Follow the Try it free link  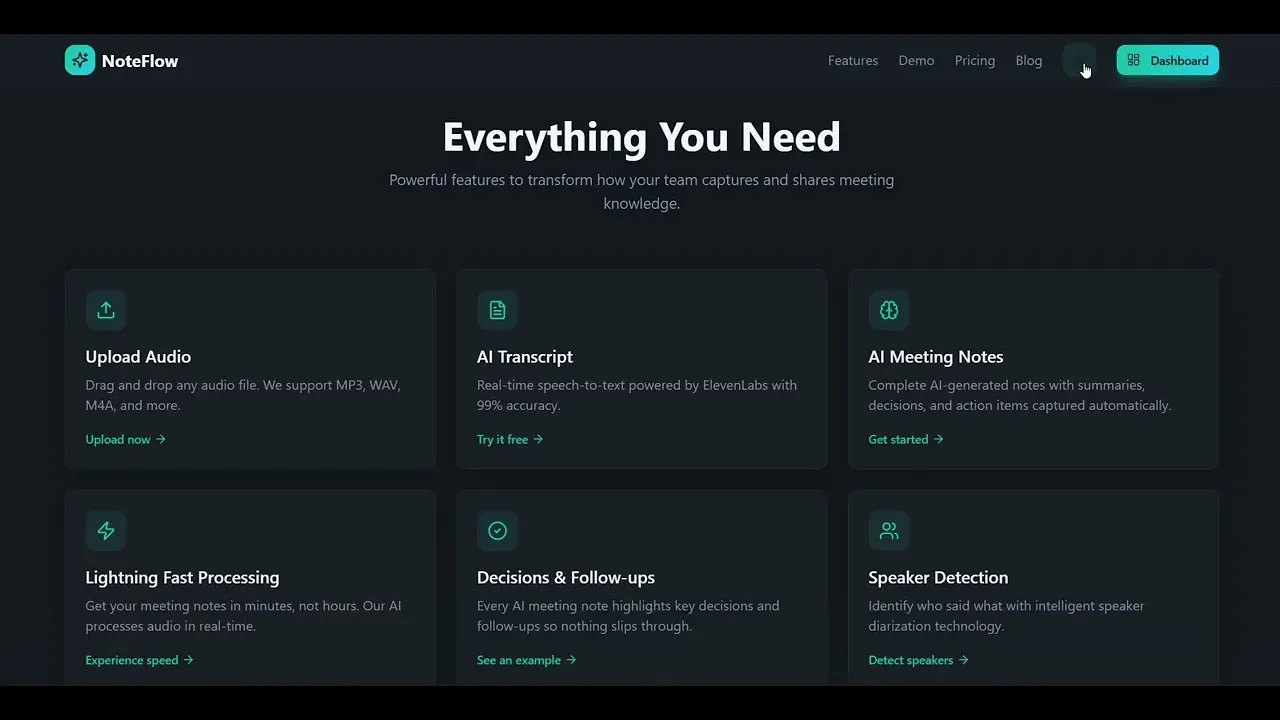pos(510,439)
